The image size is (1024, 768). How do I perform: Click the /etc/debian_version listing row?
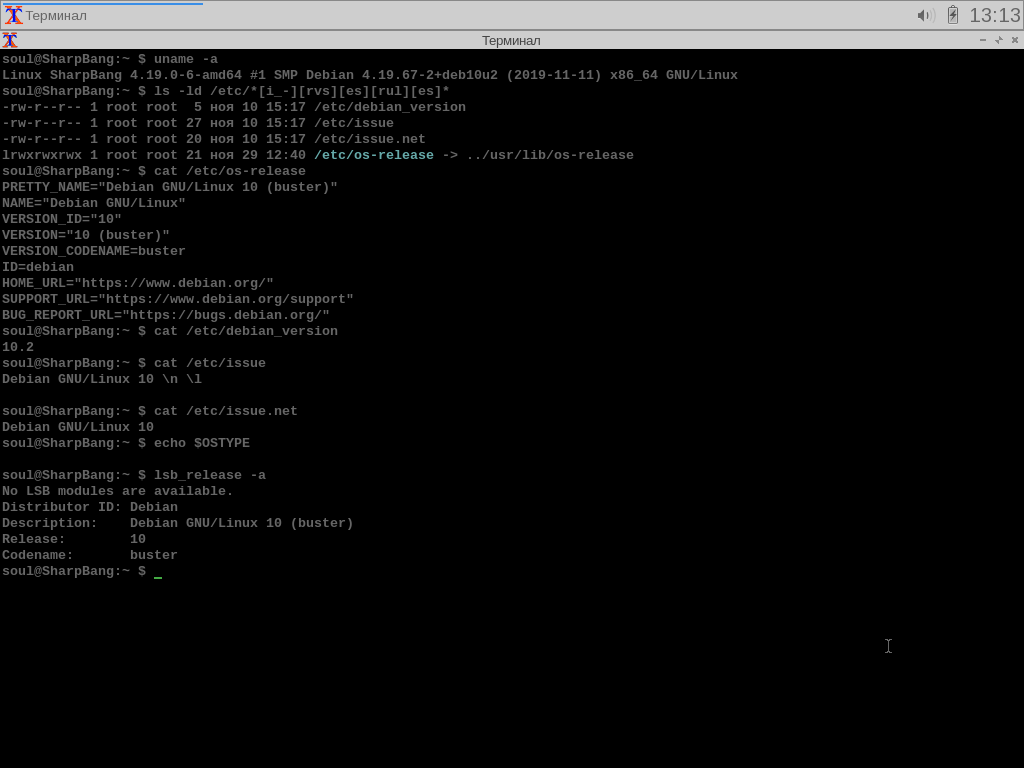234,107
